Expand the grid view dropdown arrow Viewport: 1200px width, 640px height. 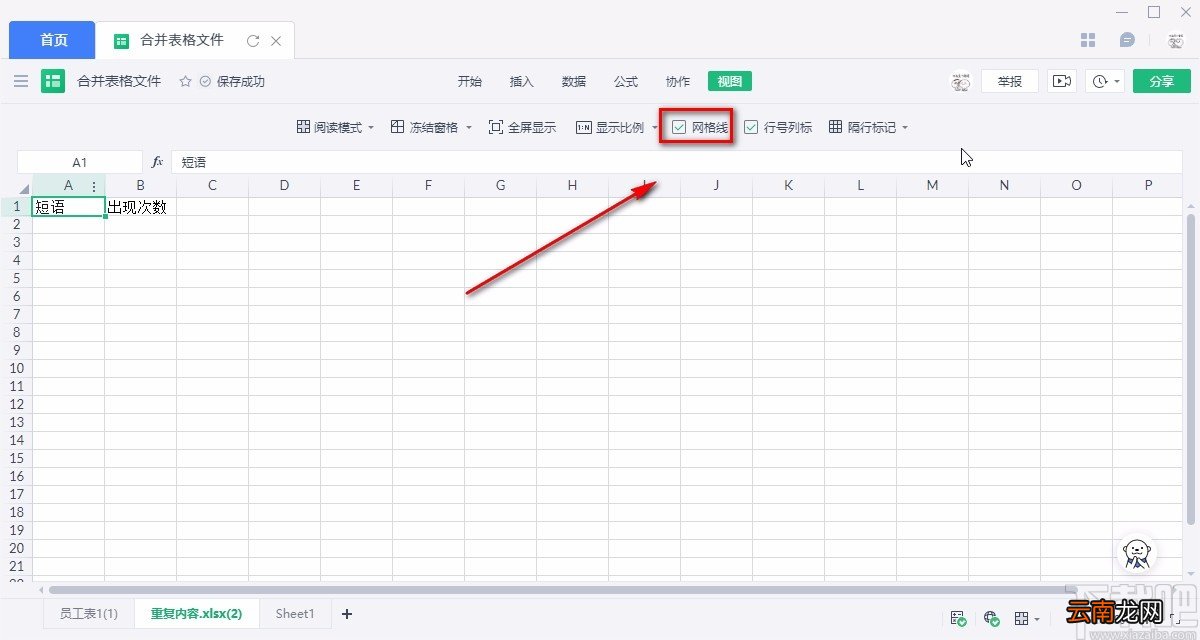point(1037,619)
